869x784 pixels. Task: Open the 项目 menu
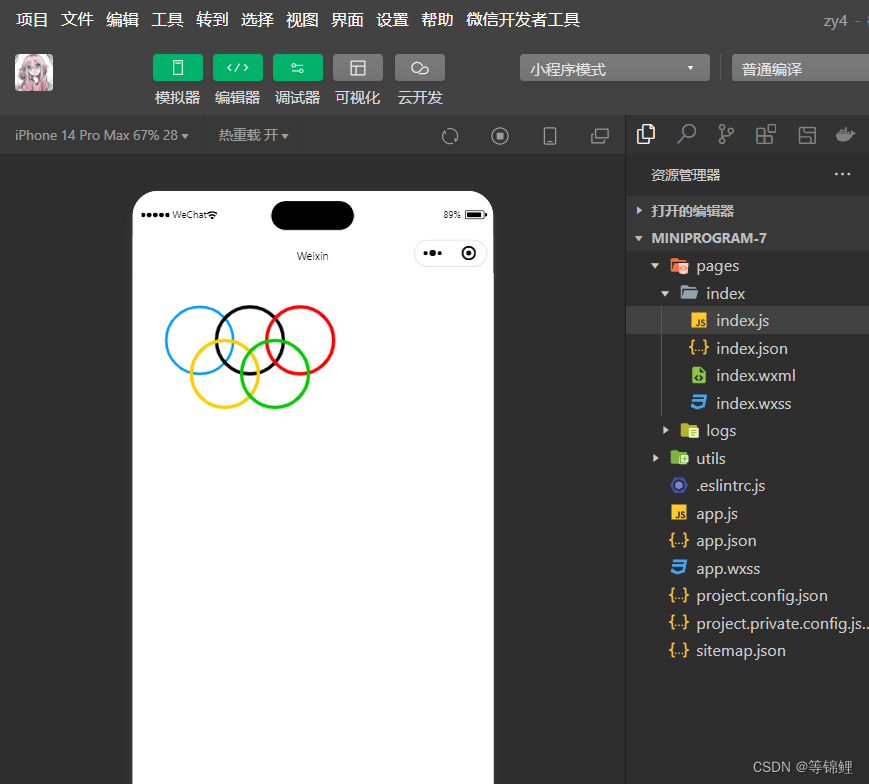[32, 20]
